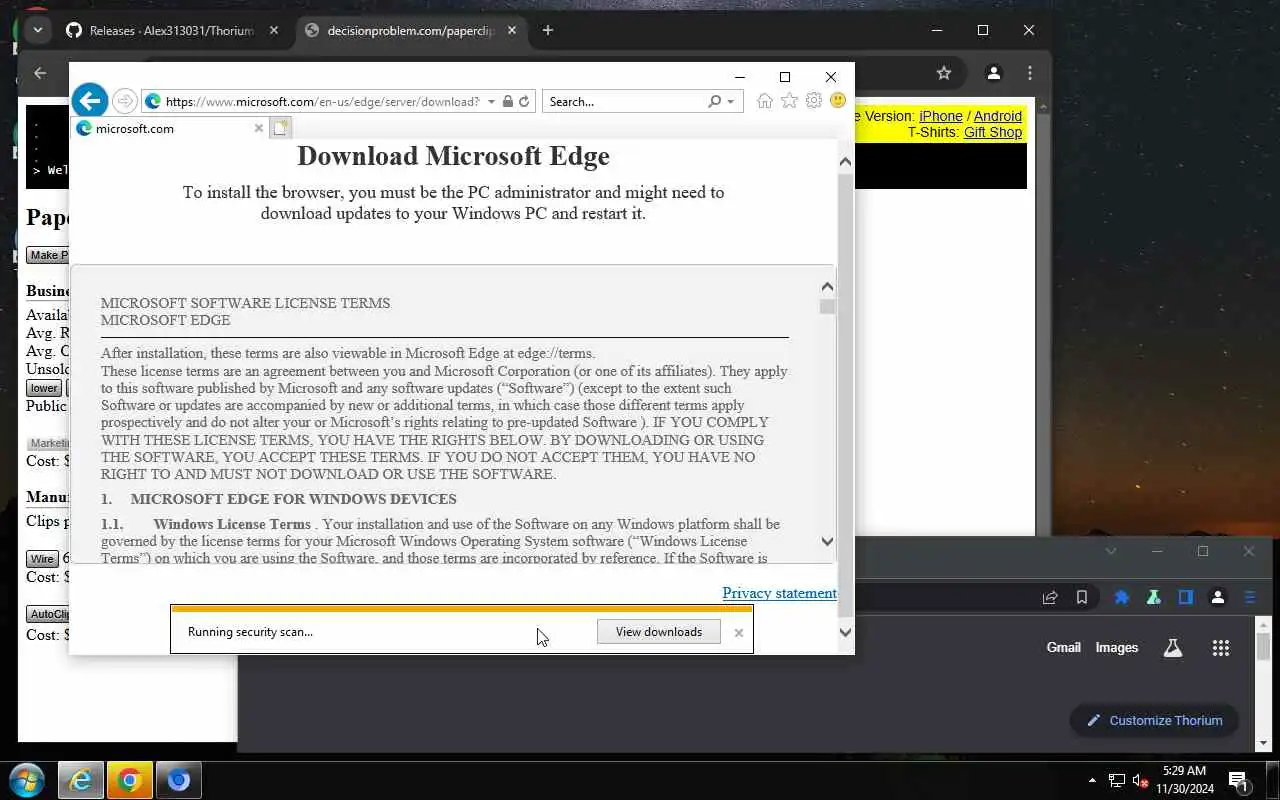Open Thorium tab search chevron in title bar
1280x800 pixels.
pos(1111,551)
